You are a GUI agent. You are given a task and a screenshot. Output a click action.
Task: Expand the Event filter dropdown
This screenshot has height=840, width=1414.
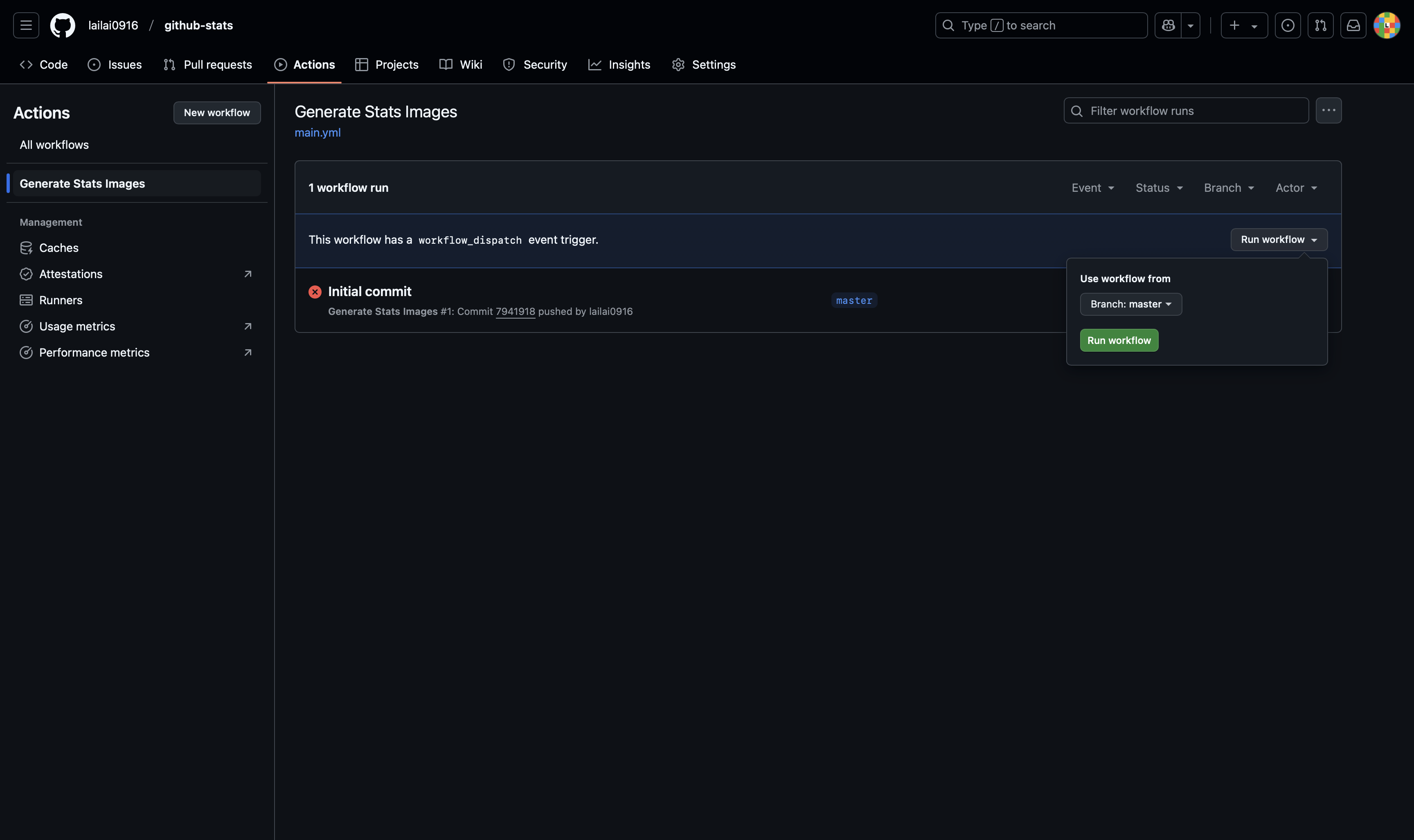coord(1092,188)
